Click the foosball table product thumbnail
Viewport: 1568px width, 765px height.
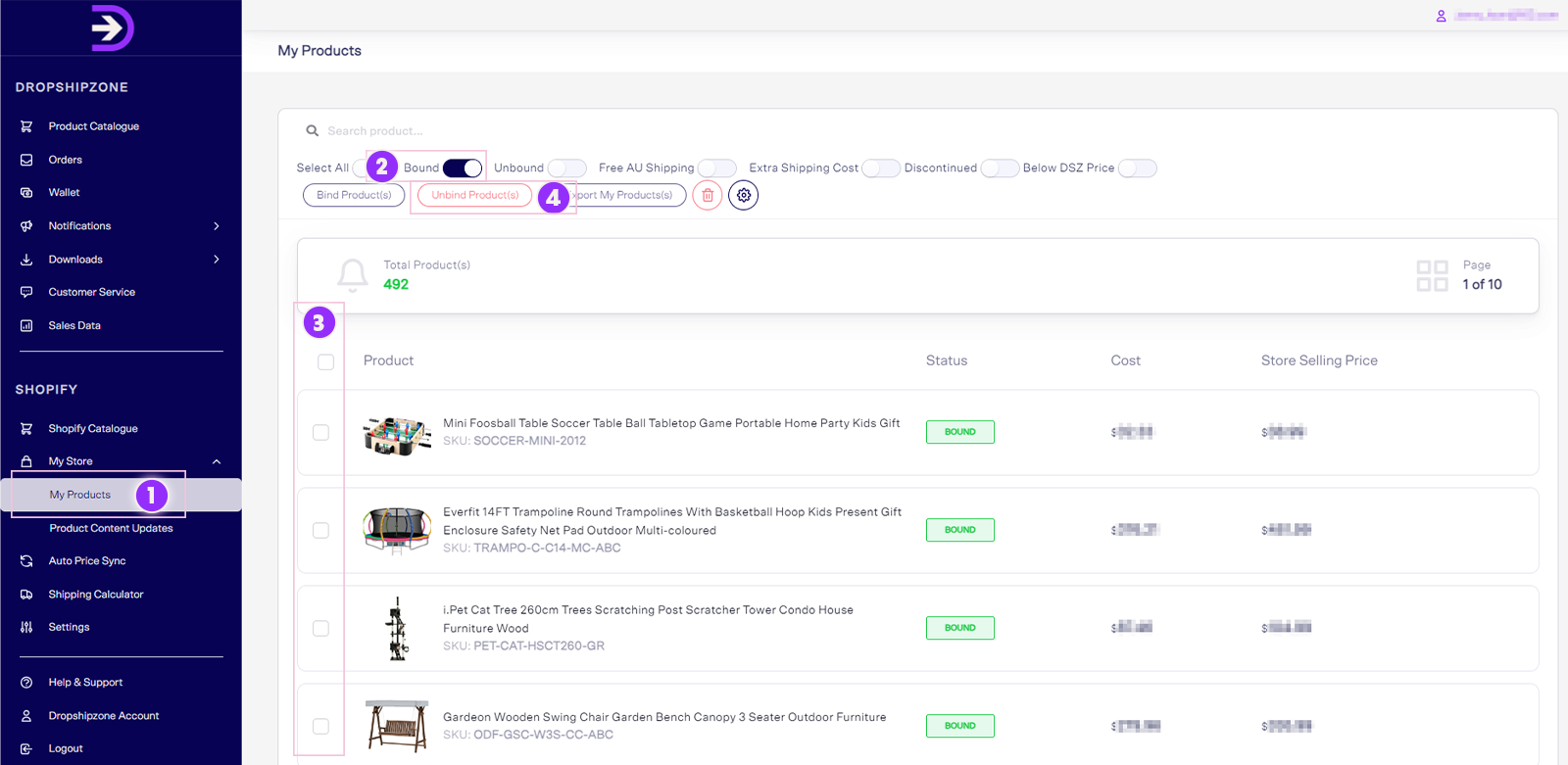point(397,434)
